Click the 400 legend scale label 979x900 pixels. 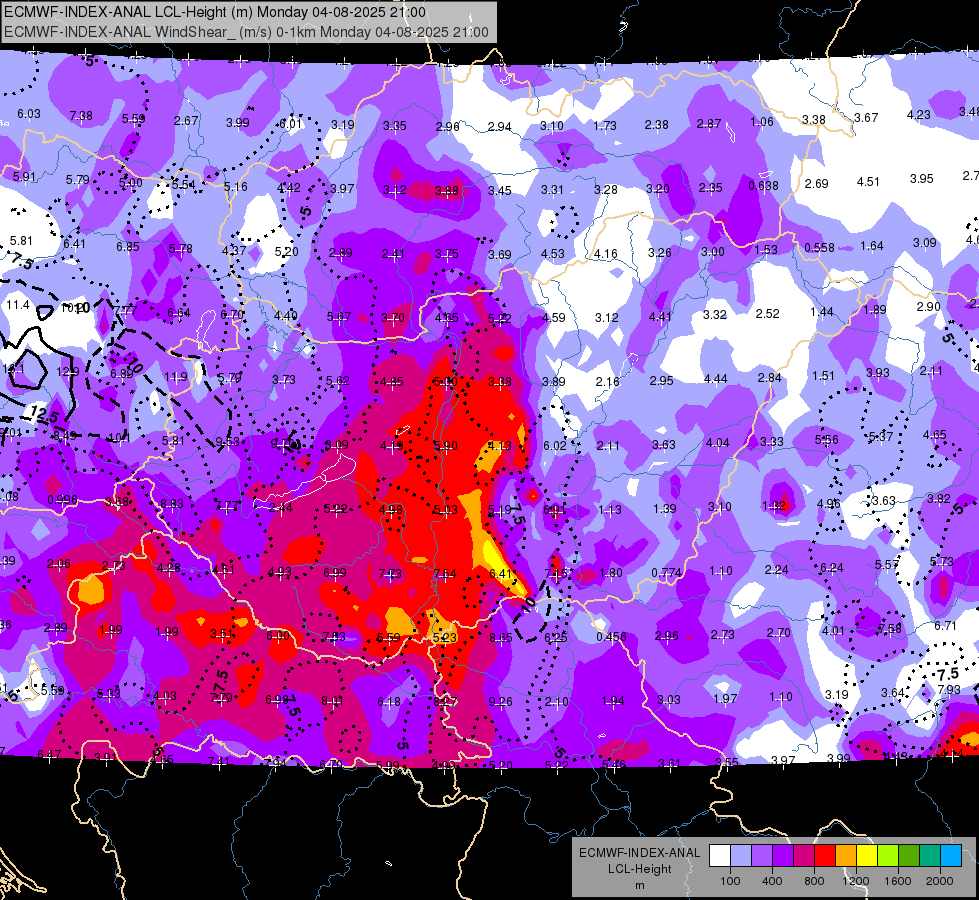(772, 881)
